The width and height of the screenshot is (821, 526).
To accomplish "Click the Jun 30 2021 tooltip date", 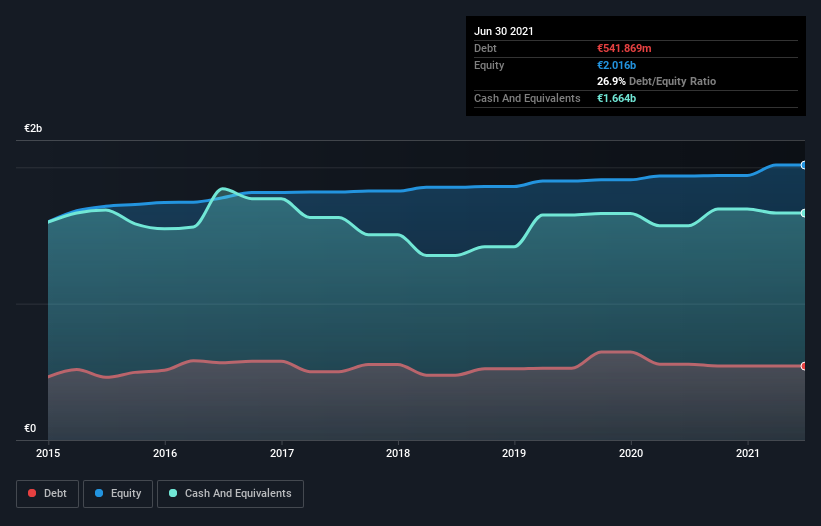I will pyautogui.click(x=504, y=31).
